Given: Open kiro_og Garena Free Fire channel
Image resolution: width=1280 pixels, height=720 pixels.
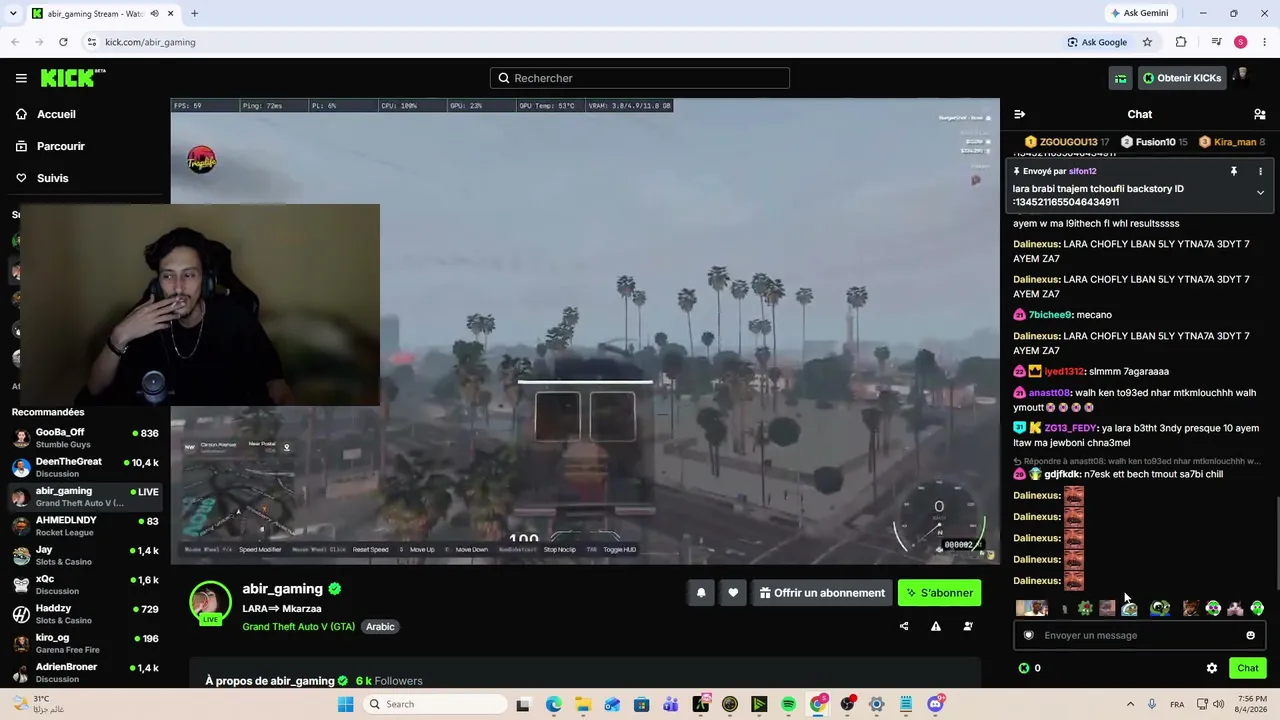Looking at the screenshot, I should 85,643.
